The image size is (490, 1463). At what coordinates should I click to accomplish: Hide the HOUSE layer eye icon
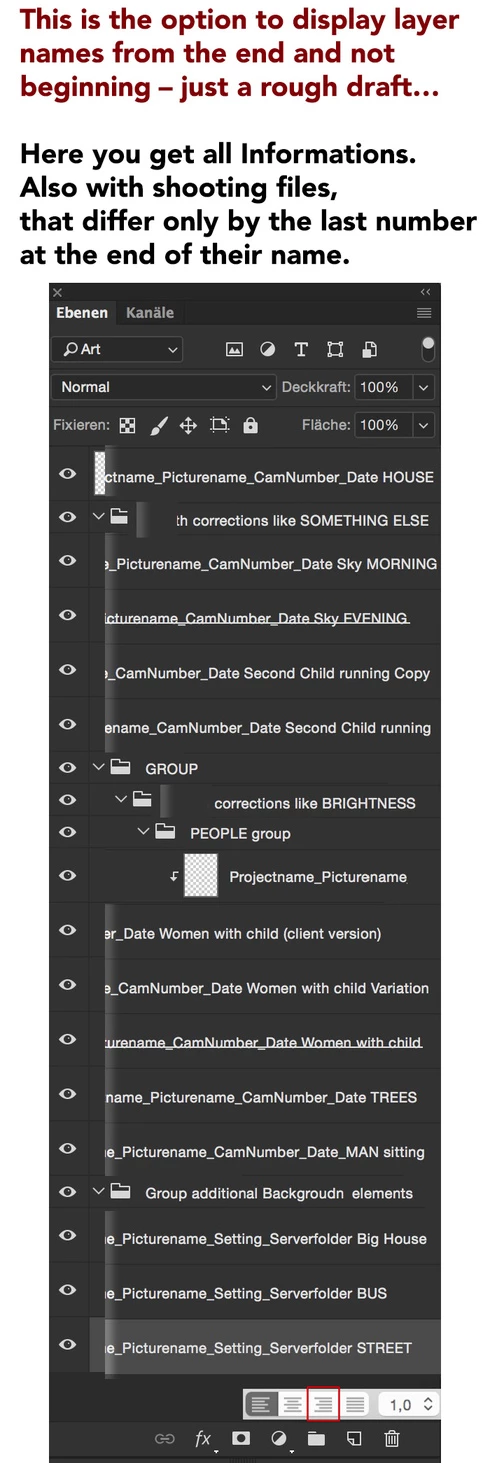[68, 474]
